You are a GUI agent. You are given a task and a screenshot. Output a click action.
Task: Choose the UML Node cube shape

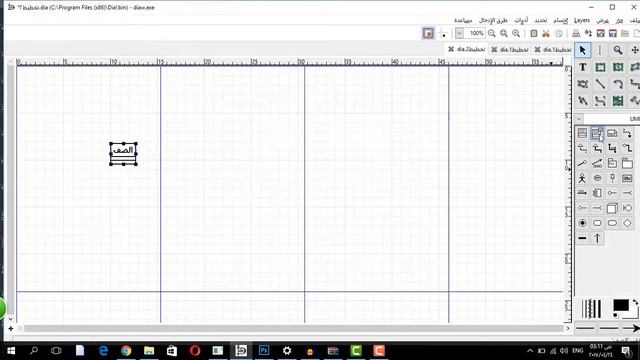612,208
